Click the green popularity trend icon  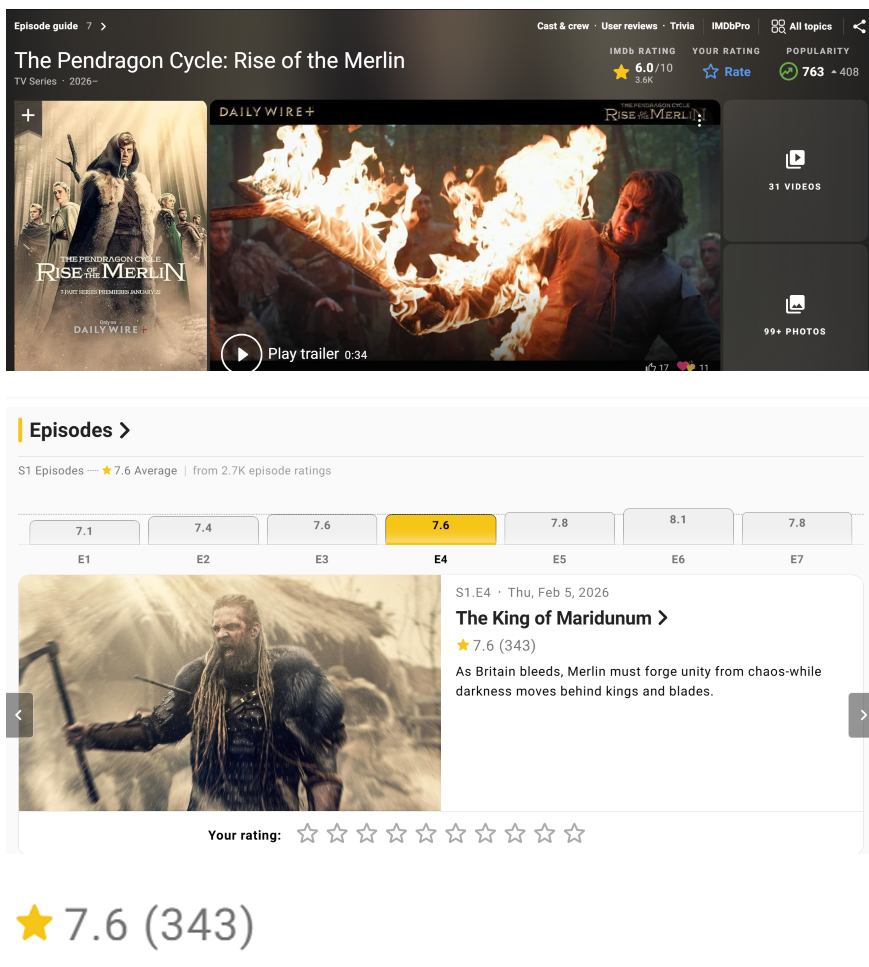[x=788, y=72]
